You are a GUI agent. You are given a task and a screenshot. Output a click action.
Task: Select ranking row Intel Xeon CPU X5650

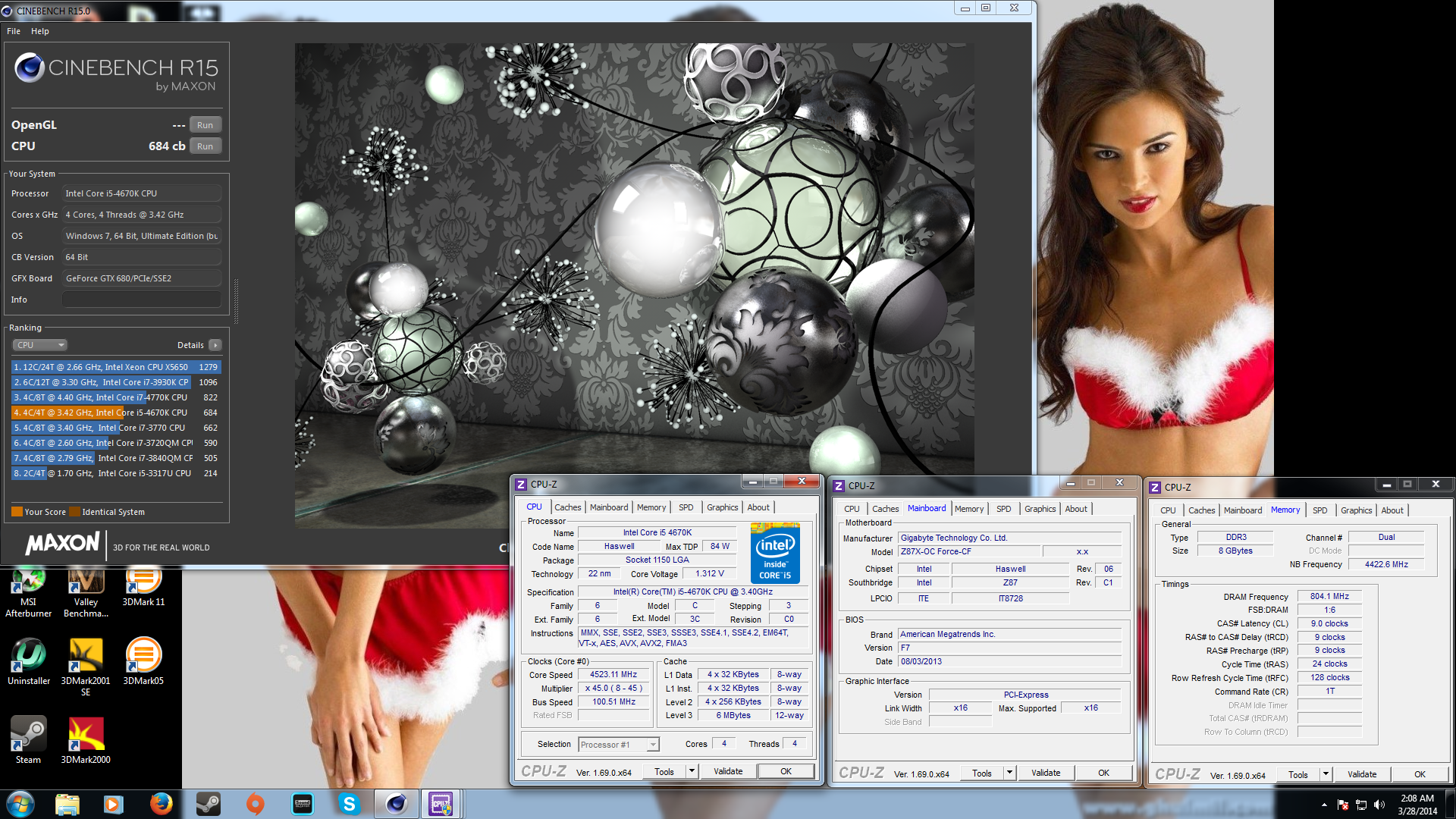pos(116,367)
